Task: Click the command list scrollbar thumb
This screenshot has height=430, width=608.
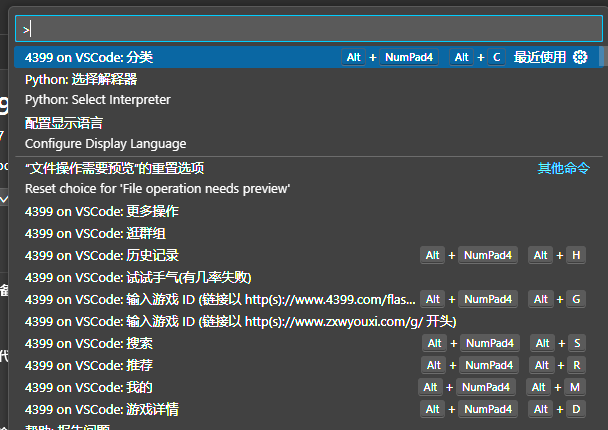Action: (601, 56)
